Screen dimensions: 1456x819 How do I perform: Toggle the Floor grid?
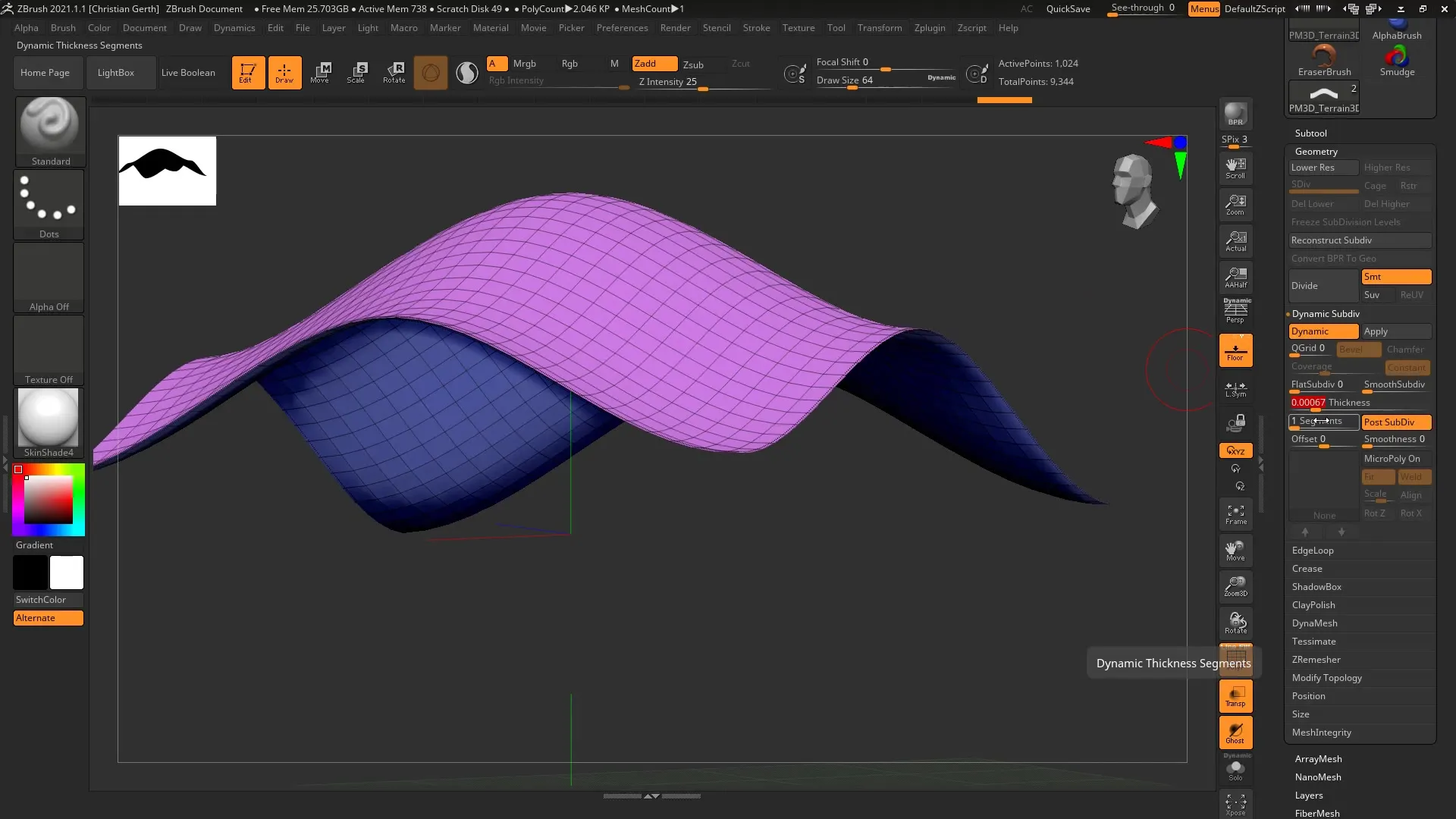click(1236, 351)
